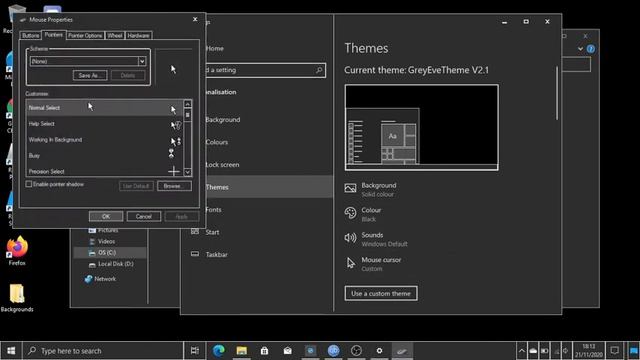Click the taskbar search box
Viewport: 640px width, 360px height.
103,351
